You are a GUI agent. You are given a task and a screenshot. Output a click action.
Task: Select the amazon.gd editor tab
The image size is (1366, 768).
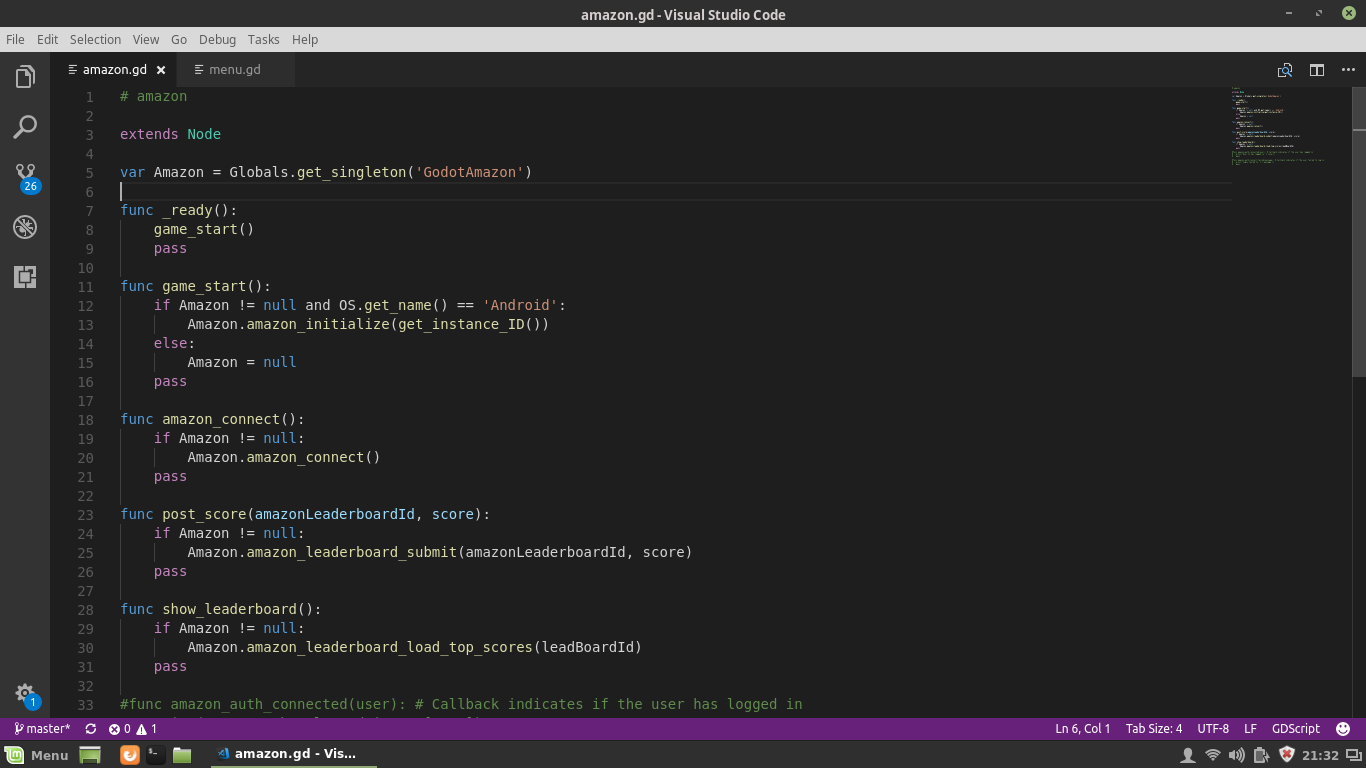[113, 70]
